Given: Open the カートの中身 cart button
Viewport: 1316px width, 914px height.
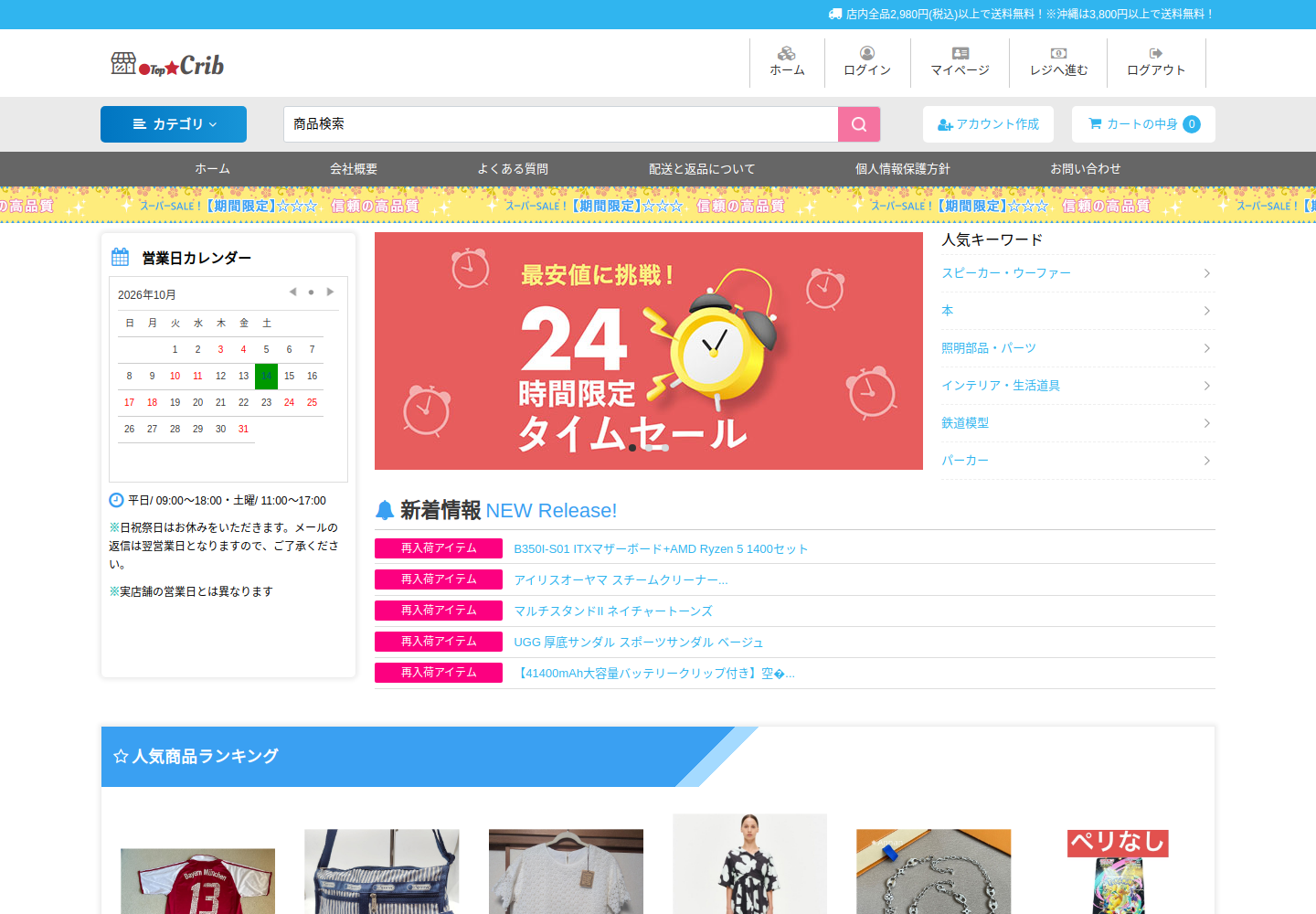Looking at the screenshot, I should [x=1143, y=124].
